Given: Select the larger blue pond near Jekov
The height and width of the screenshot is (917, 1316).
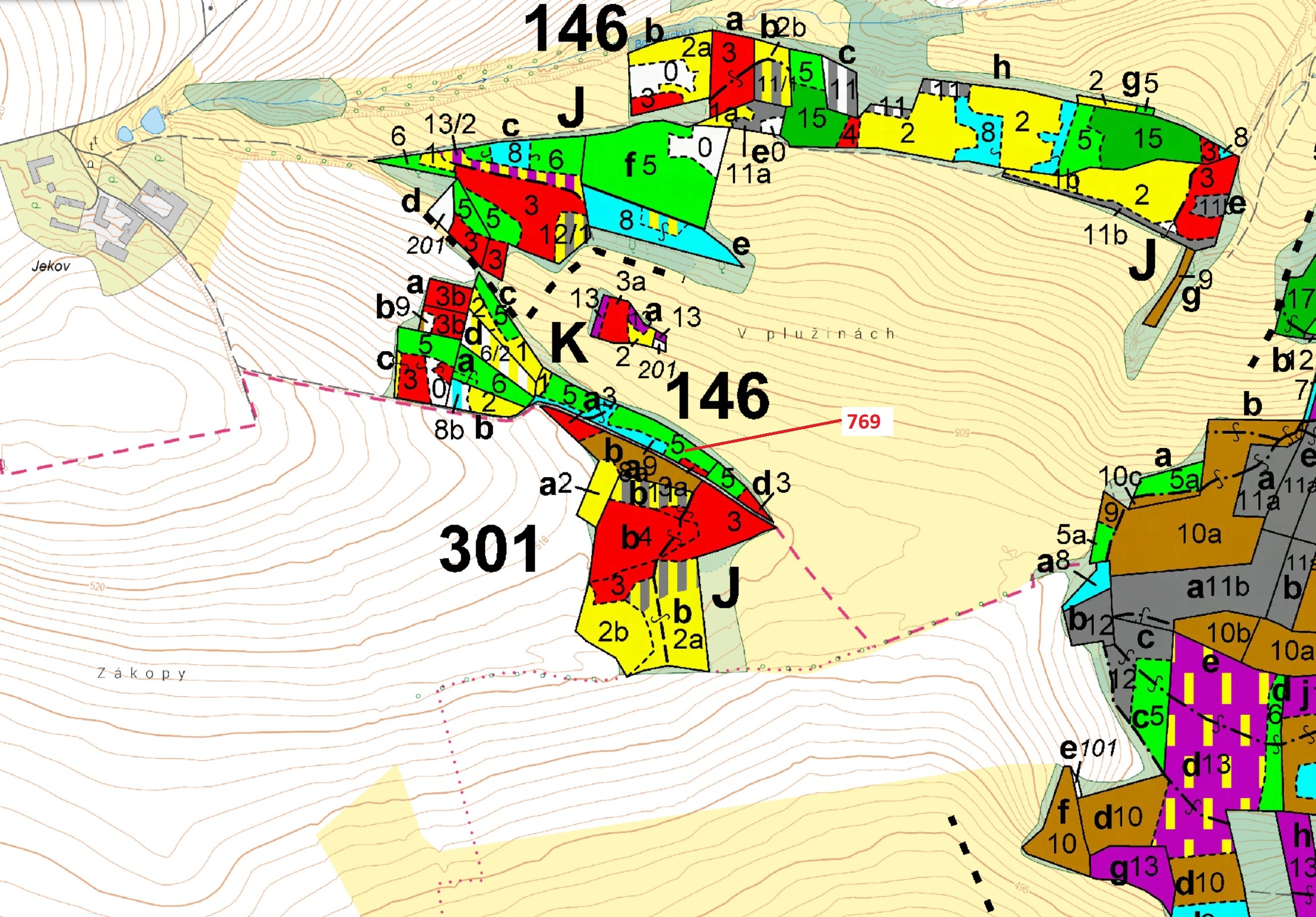Looking at the screenshot, I should pyautogui.click(x=152, y=120).
